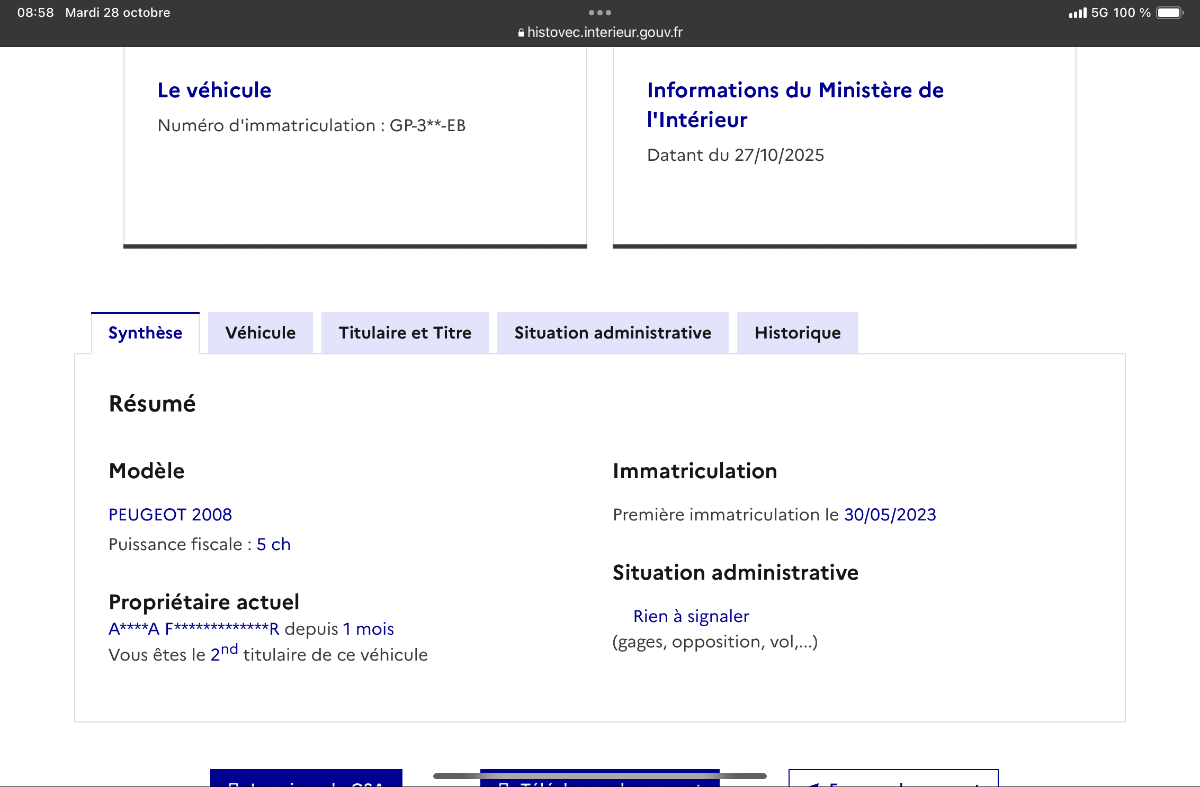The height and width of the screenshot is (787, 1200).
Task: Tap the cellular signal bars icon
Action: tap(1077, 13)
